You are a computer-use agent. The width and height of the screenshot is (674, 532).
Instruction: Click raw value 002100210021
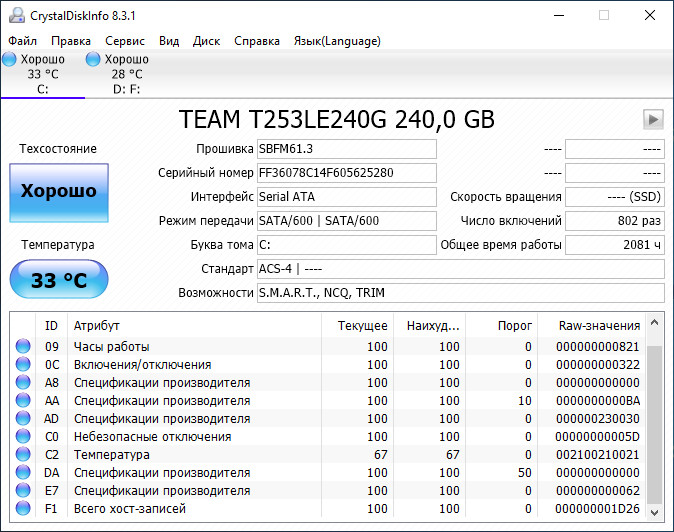click(597, 455)
